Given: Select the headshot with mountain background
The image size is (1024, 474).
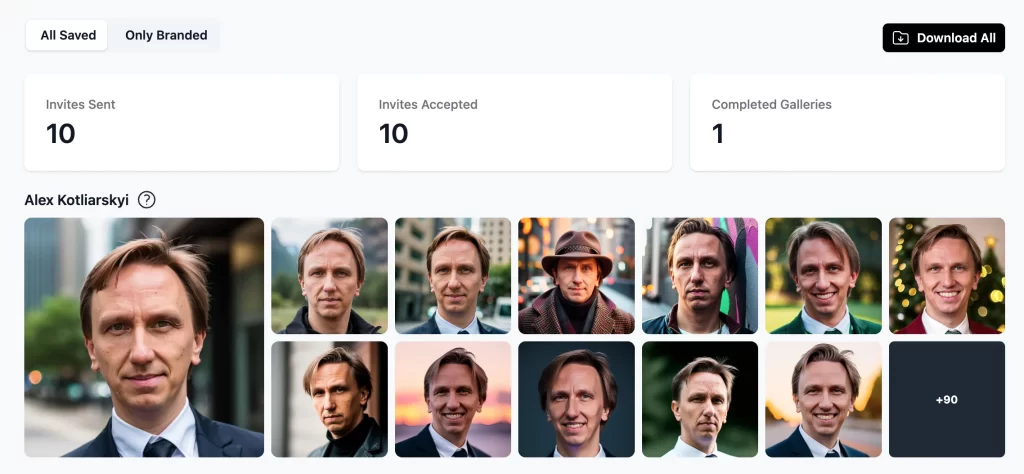Looking at the screenshot, I should (329, 276).
